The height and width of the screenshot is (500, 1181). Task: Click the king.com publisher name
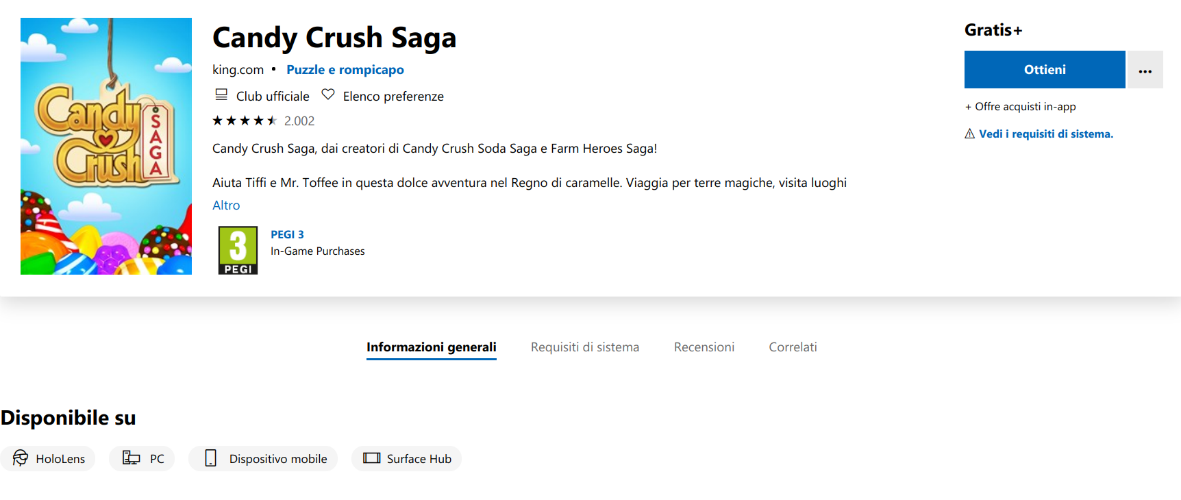(238, 70)
